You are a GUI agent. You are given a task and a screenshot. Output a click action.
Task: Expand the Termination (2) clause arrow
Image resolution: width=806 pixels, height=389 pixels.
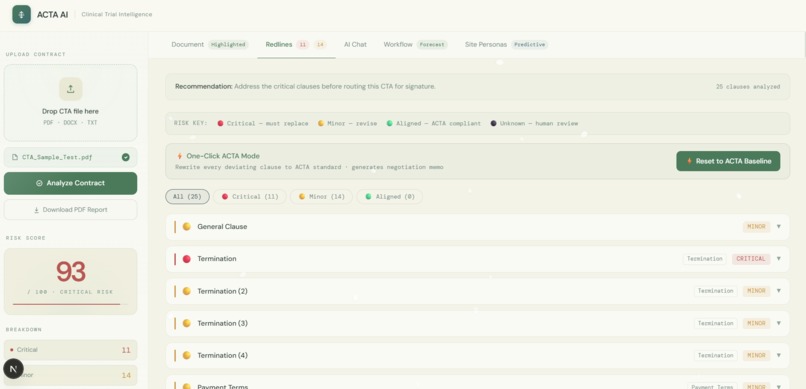[x=779, y=291]
